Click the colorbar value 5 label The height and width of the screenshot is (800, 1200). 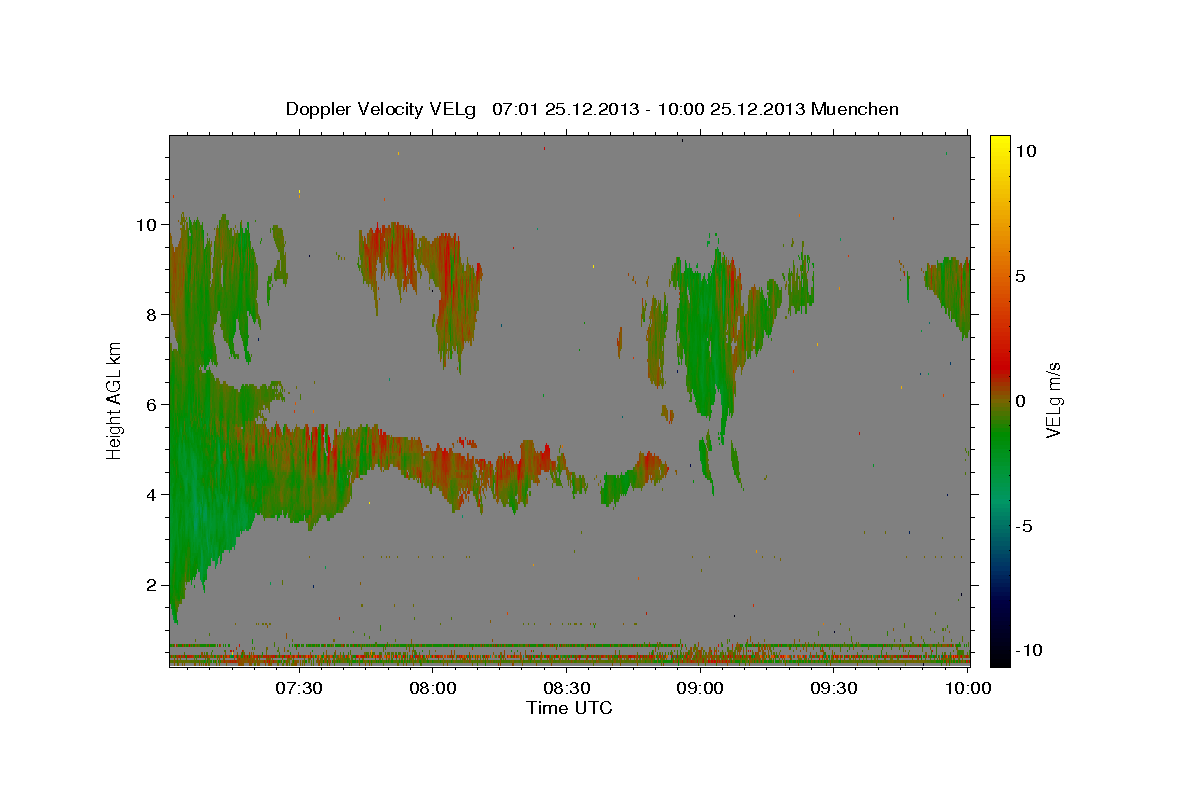(1020, 276)
